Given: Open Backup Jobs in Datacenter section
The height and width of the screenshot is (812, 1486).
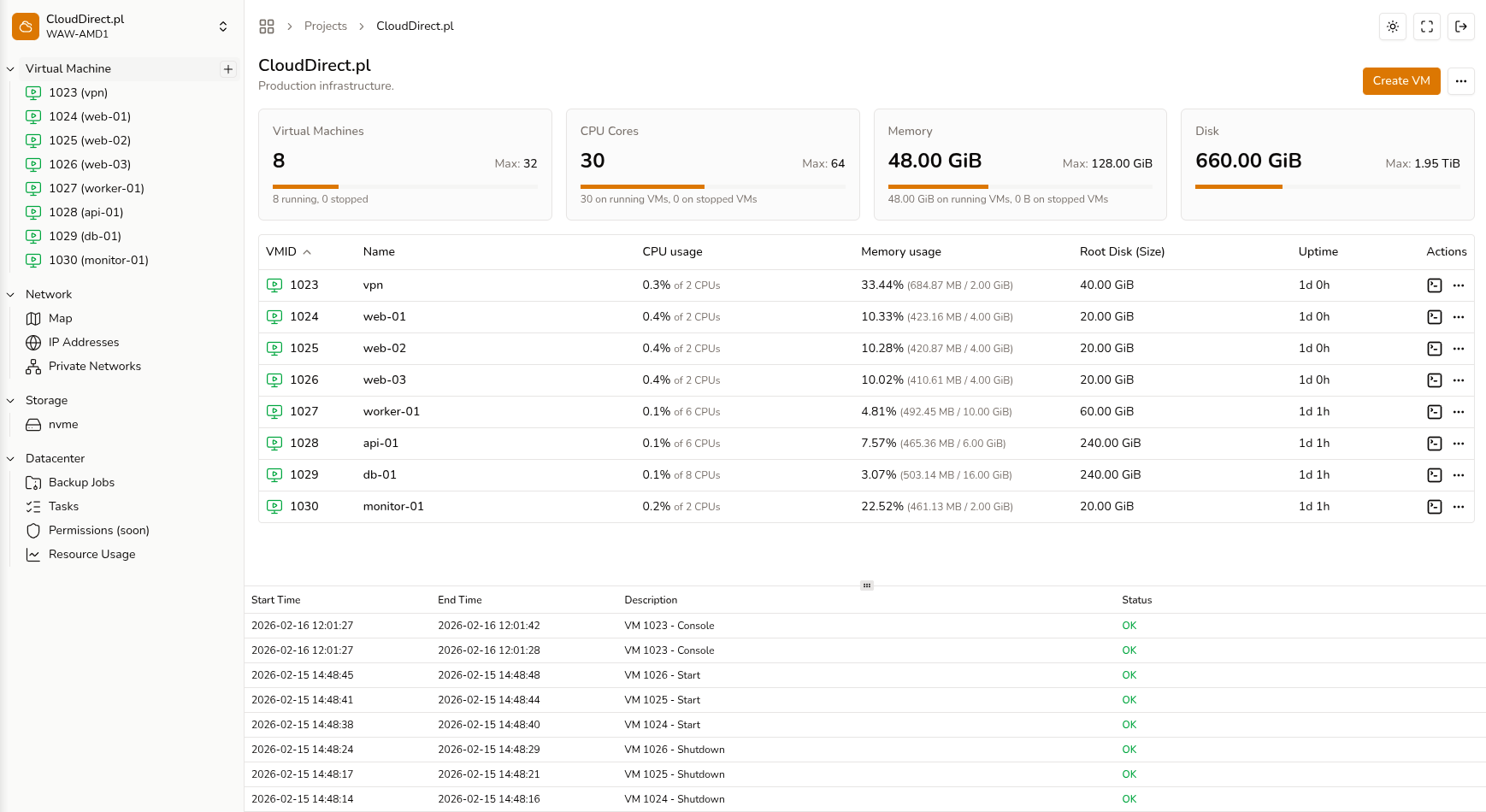Looking at the screenshot, I should pos(81,482).
